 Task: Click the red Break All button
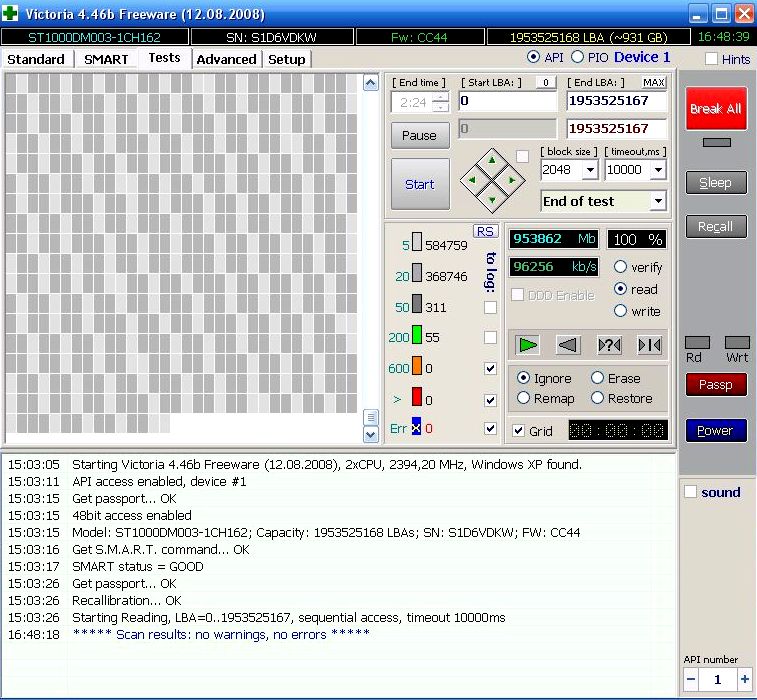716,108
